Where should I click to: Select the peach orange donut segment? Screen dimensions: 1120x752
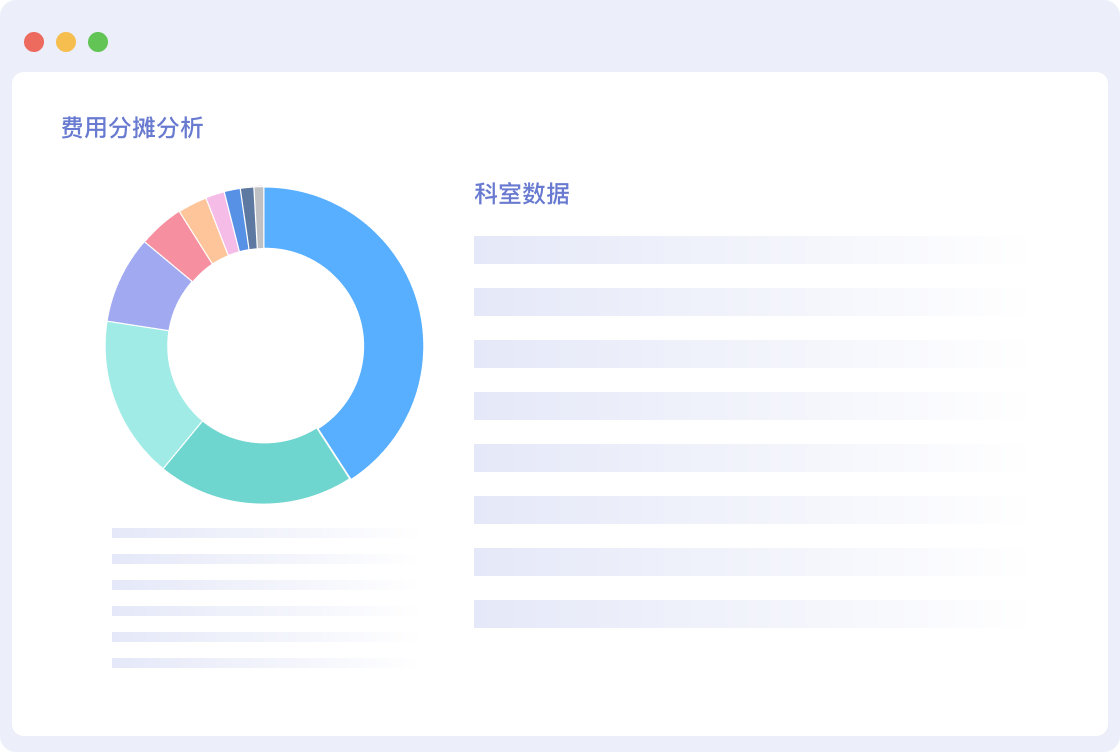[x=203, y=227]
